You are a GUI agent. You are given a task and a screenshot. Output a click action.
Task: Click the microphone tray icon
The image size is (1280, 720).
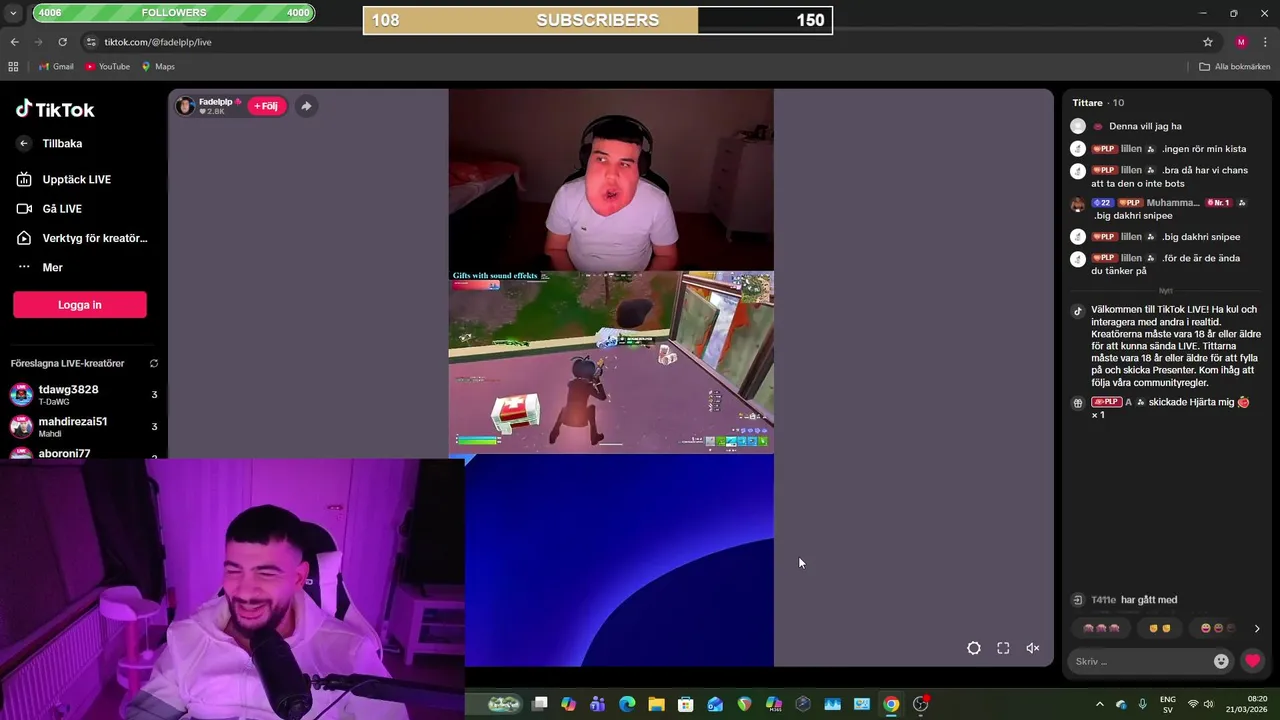click(x=1142, y=704)
